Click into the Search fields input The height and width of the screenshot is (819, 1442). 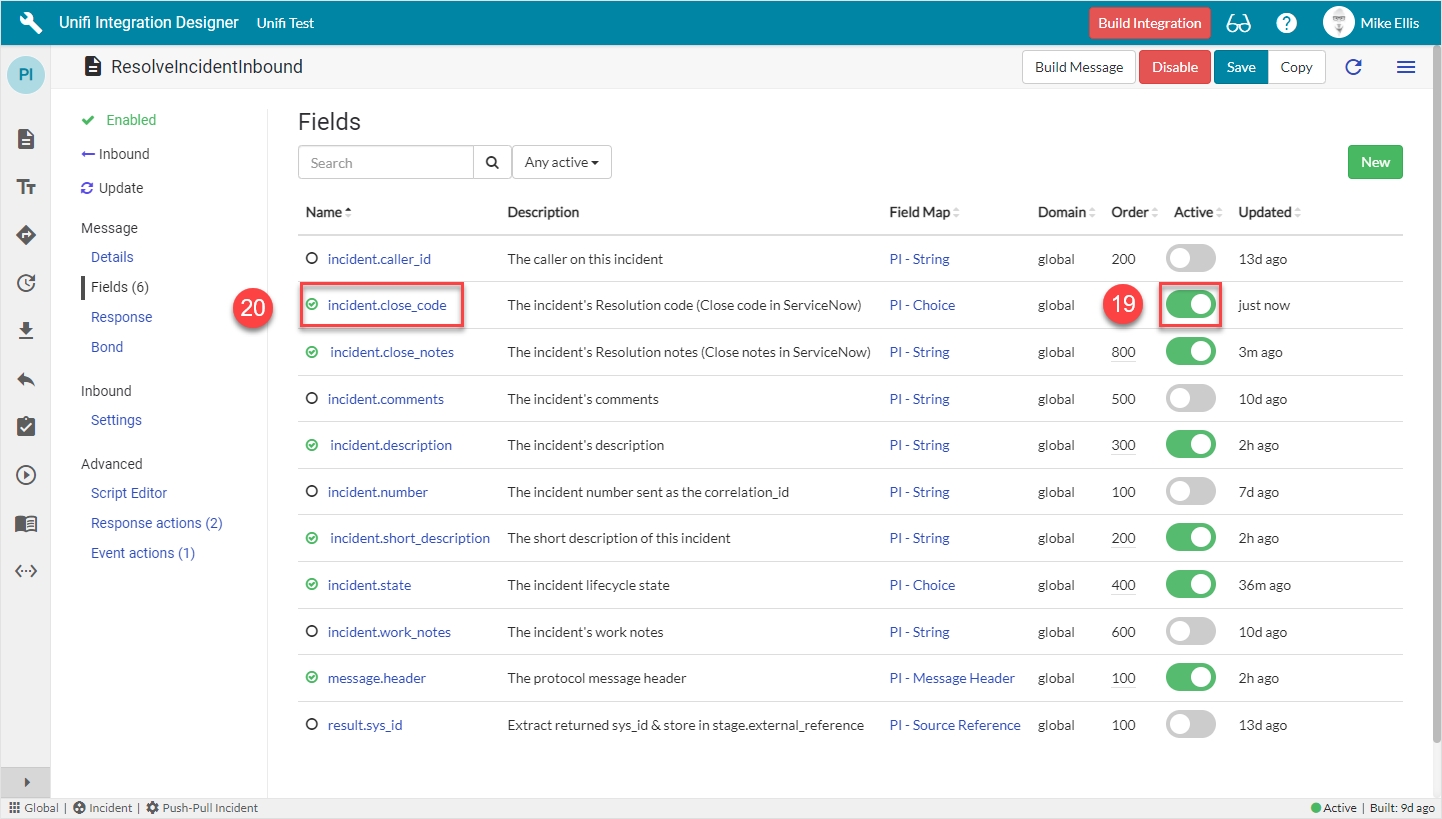point(385,162)
